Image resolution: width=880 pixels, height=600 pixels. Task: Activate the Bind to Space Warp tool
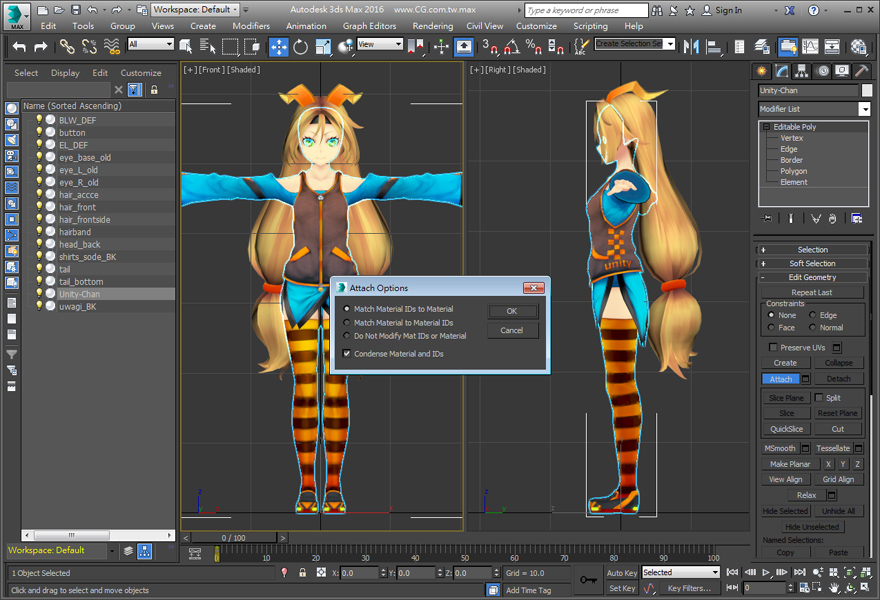(x=112, y=47)
